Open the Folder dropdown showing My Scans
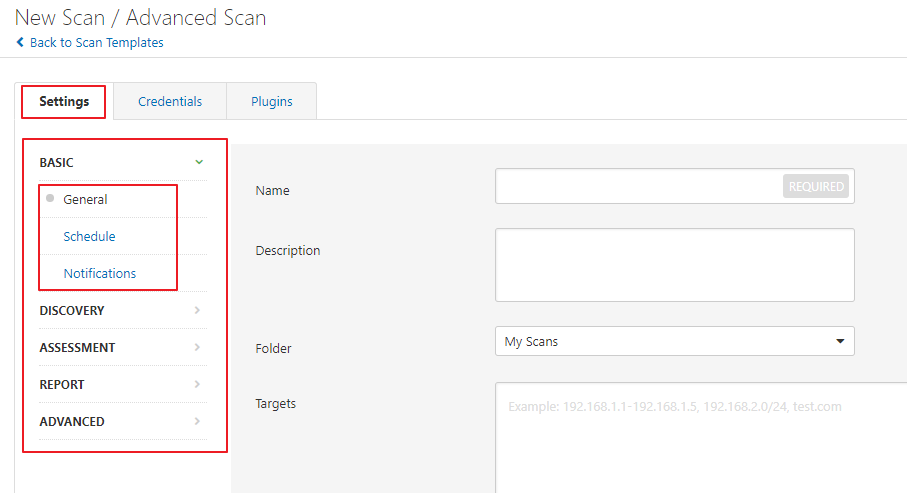Screen dimensions: 907x493 tap(674, 341)
